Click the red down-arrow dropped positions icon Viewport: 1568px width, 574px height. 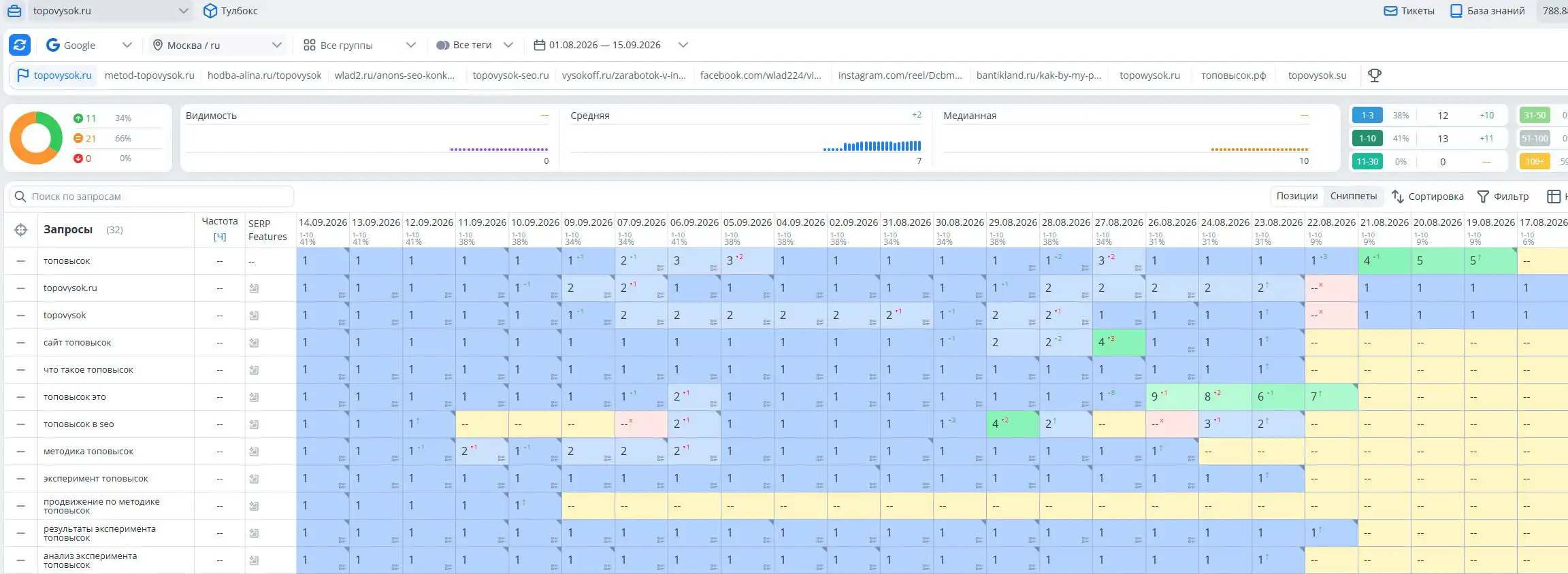78,158
